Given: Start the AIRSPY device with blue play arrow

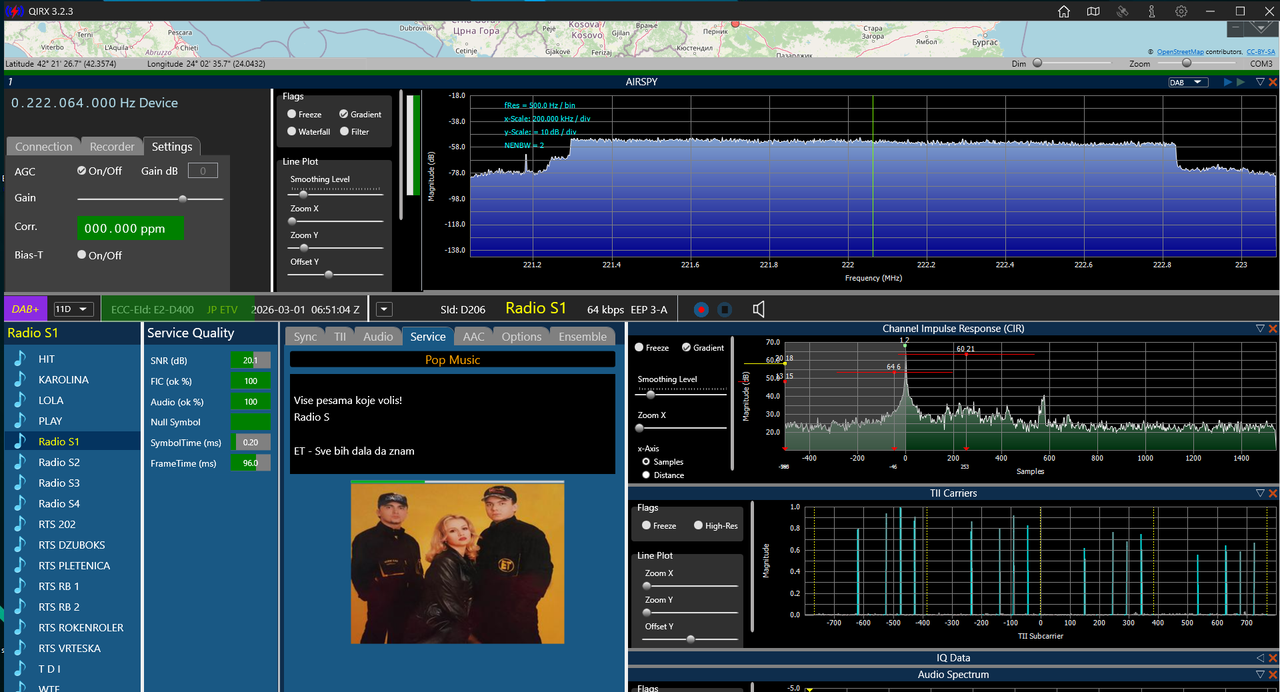Looking at the screenshot, I should tap(1228, 82).
